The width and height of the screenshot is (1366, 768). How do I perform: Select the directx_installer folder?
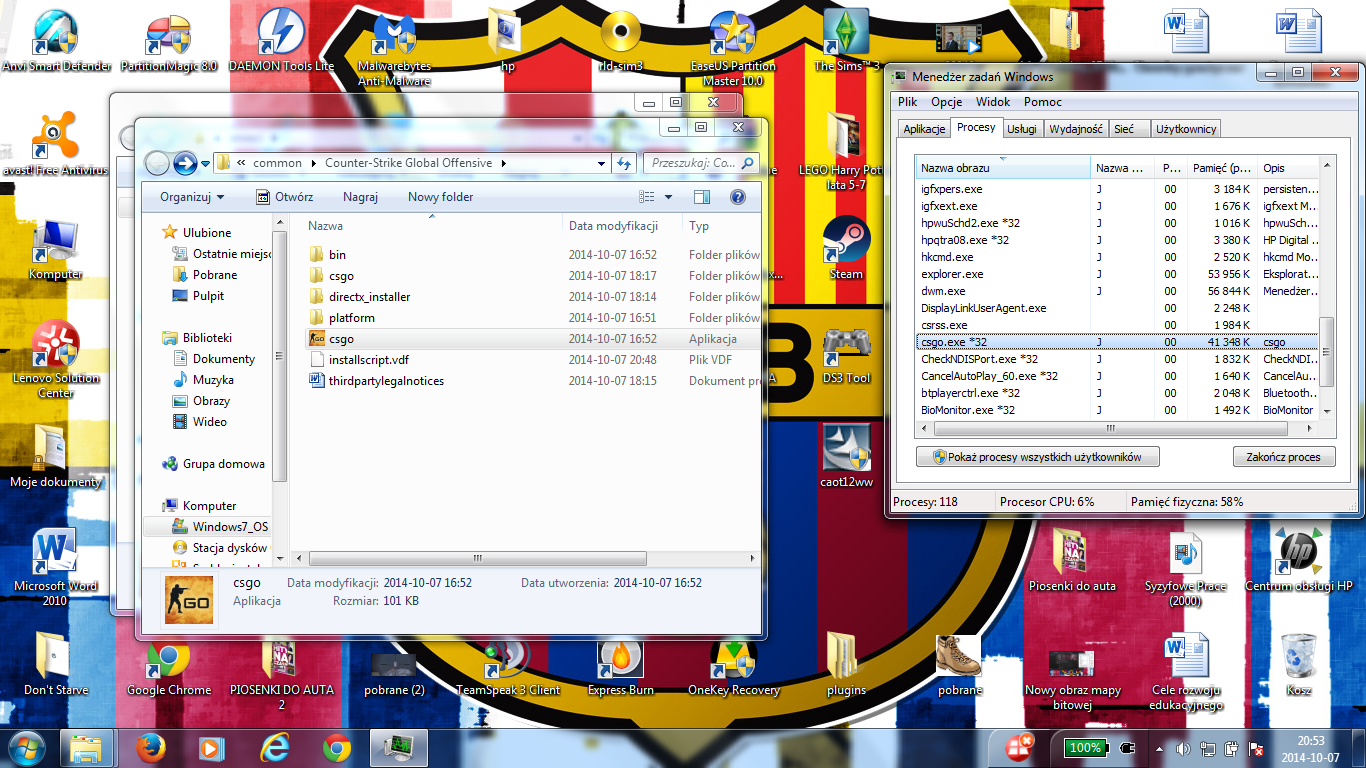point(533,297)
